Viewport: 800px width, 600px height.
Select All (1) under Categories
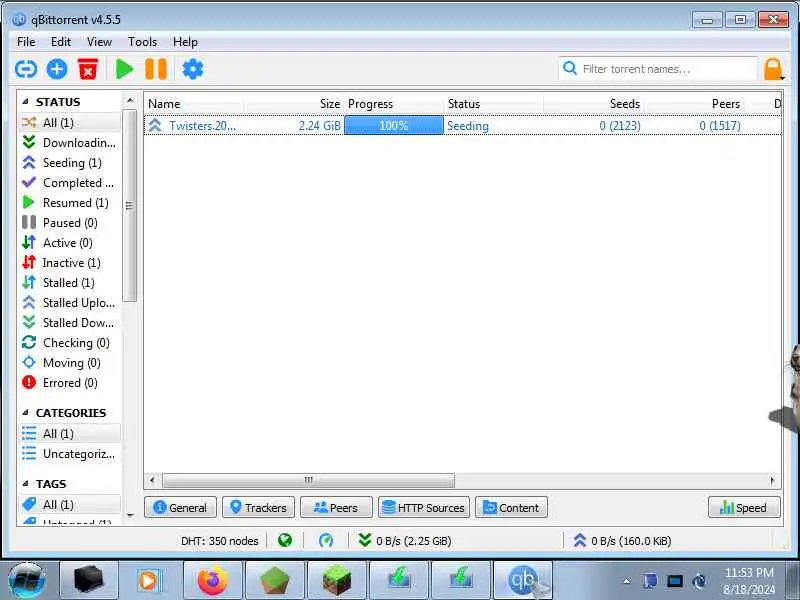pyautogui.click(x=70, y=434)
